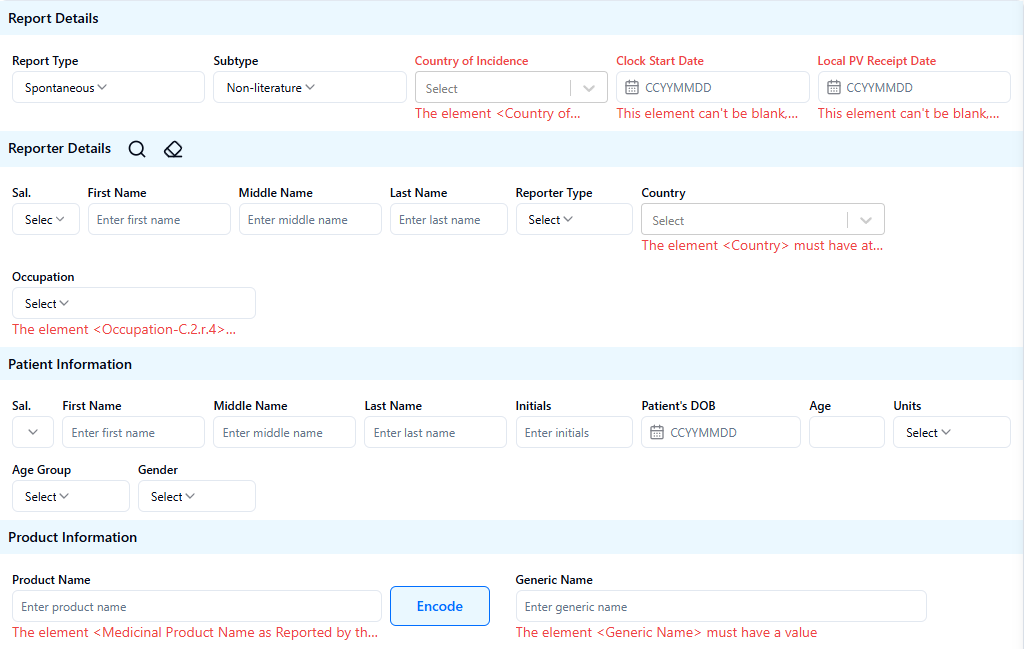Focus the Local PV Receipt Date field
The height and width of the screenshot is (649, 1024).
914,87
